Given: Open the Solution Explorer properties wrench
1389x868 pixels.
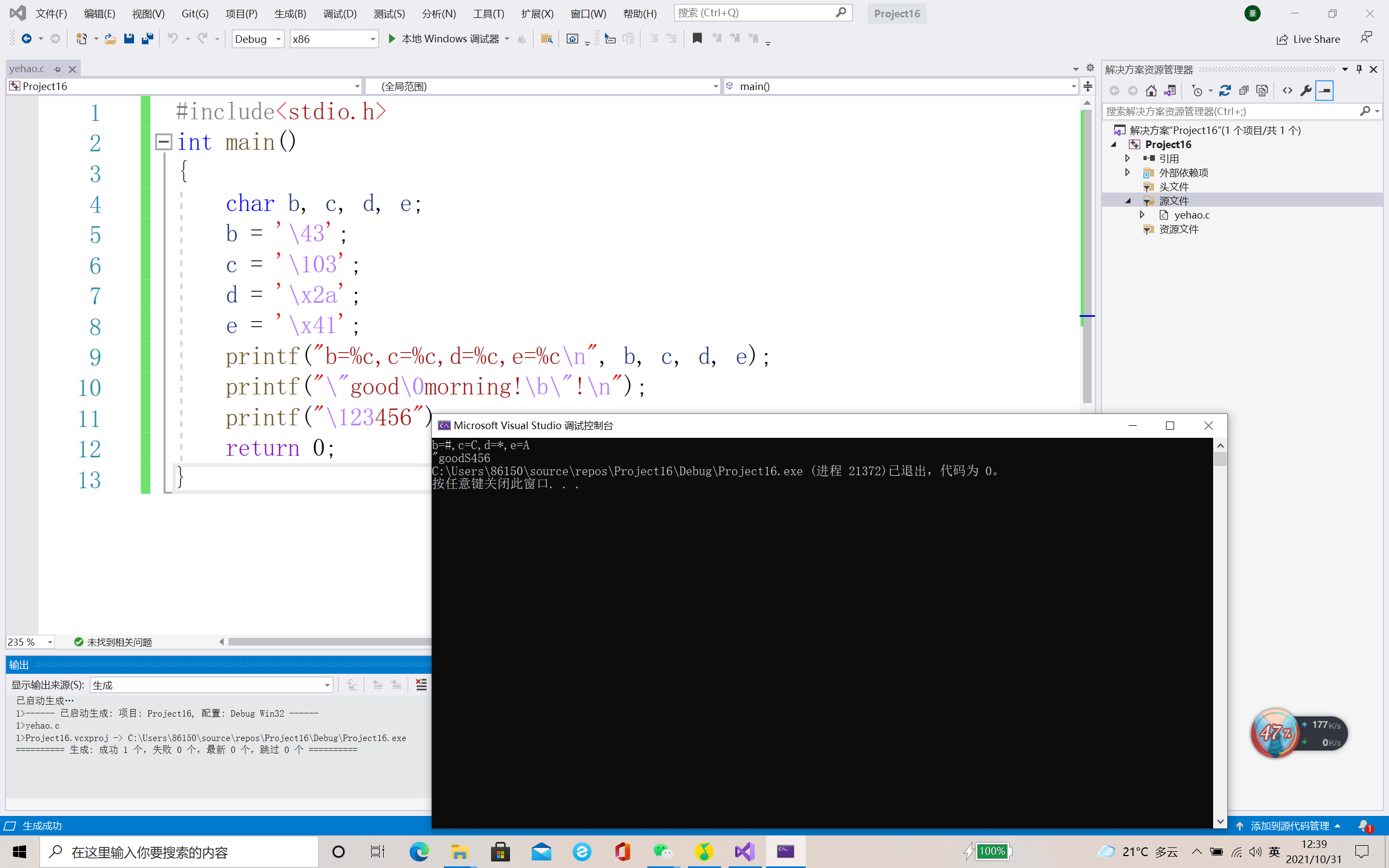Looking at the screenshot, I should click(1305, 91).
